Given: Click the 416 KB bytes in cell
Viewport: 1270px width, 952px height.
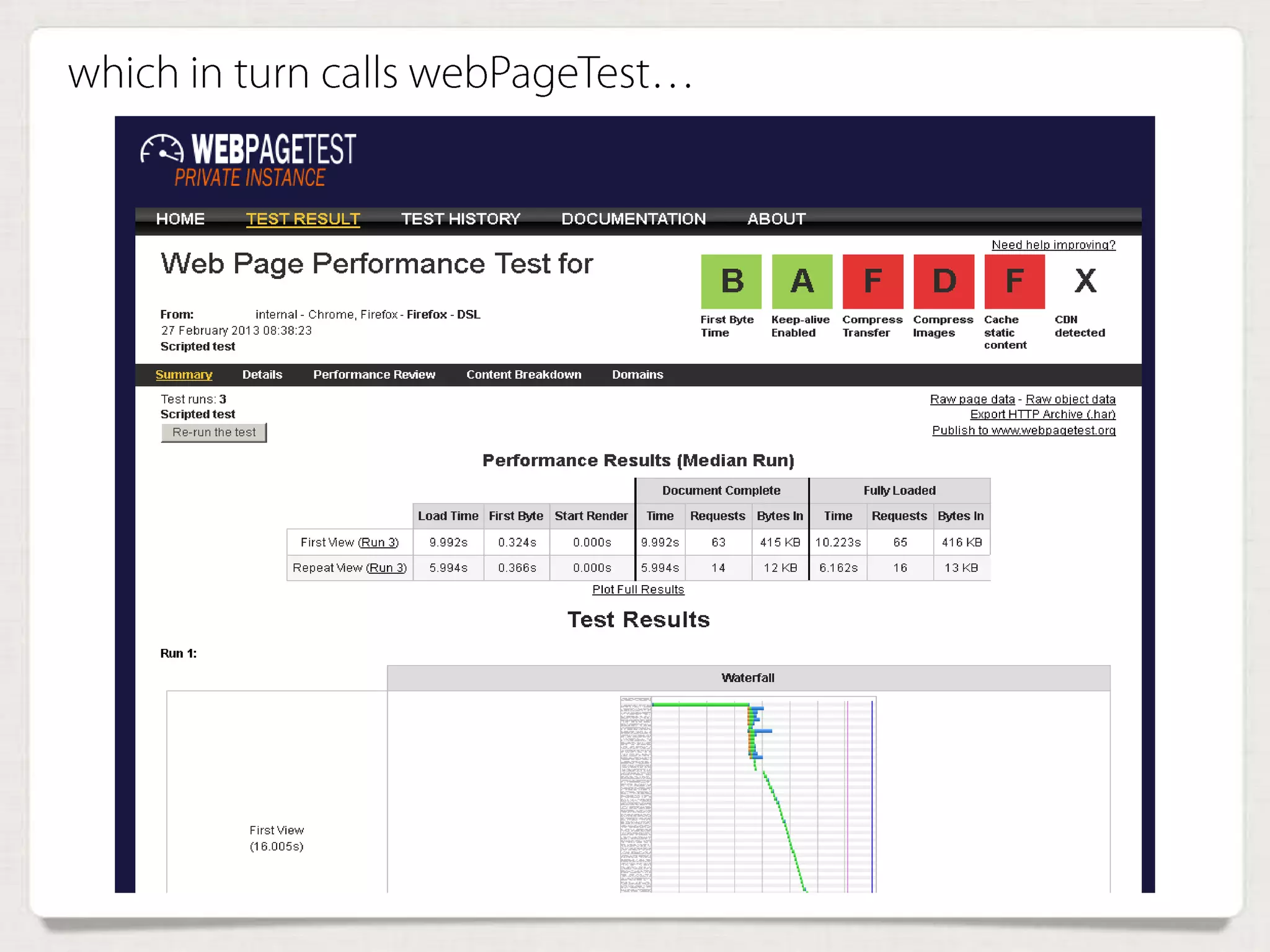Looking at the screenshot, I should pos(962,542).
